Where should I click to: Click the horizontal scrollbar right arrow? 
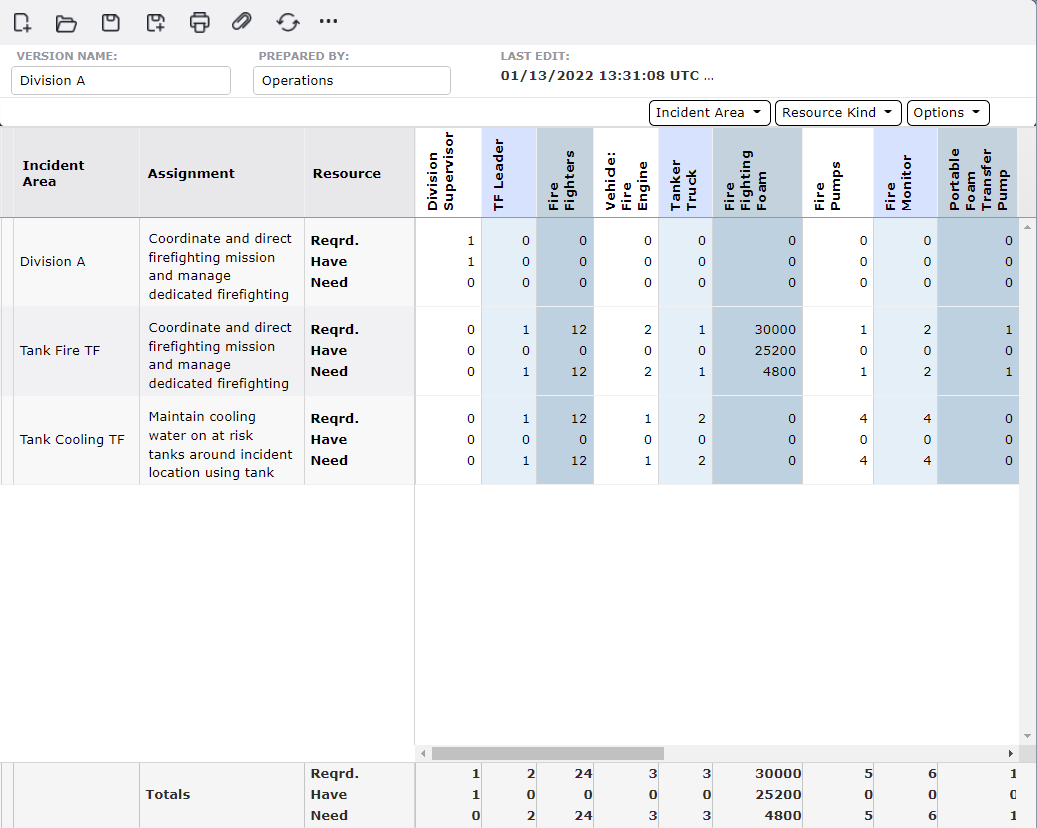pos(1010,753)
